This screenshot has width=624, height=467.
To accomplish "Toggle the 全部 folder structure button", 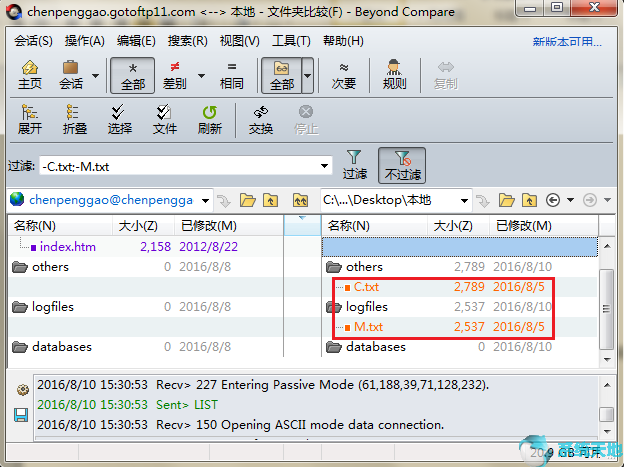I will point(281,75).
